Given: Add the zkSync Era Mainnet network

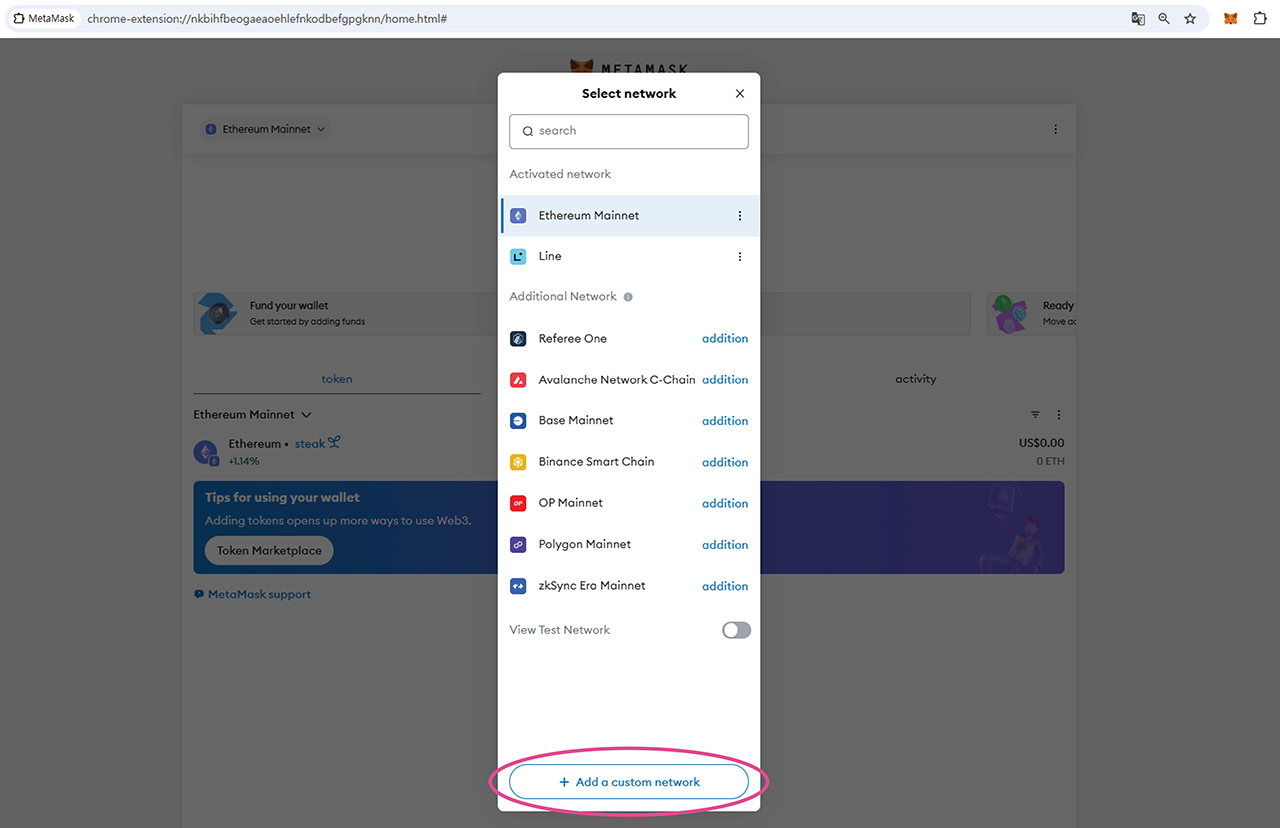Looking at the screenshot, I should 725,586.
